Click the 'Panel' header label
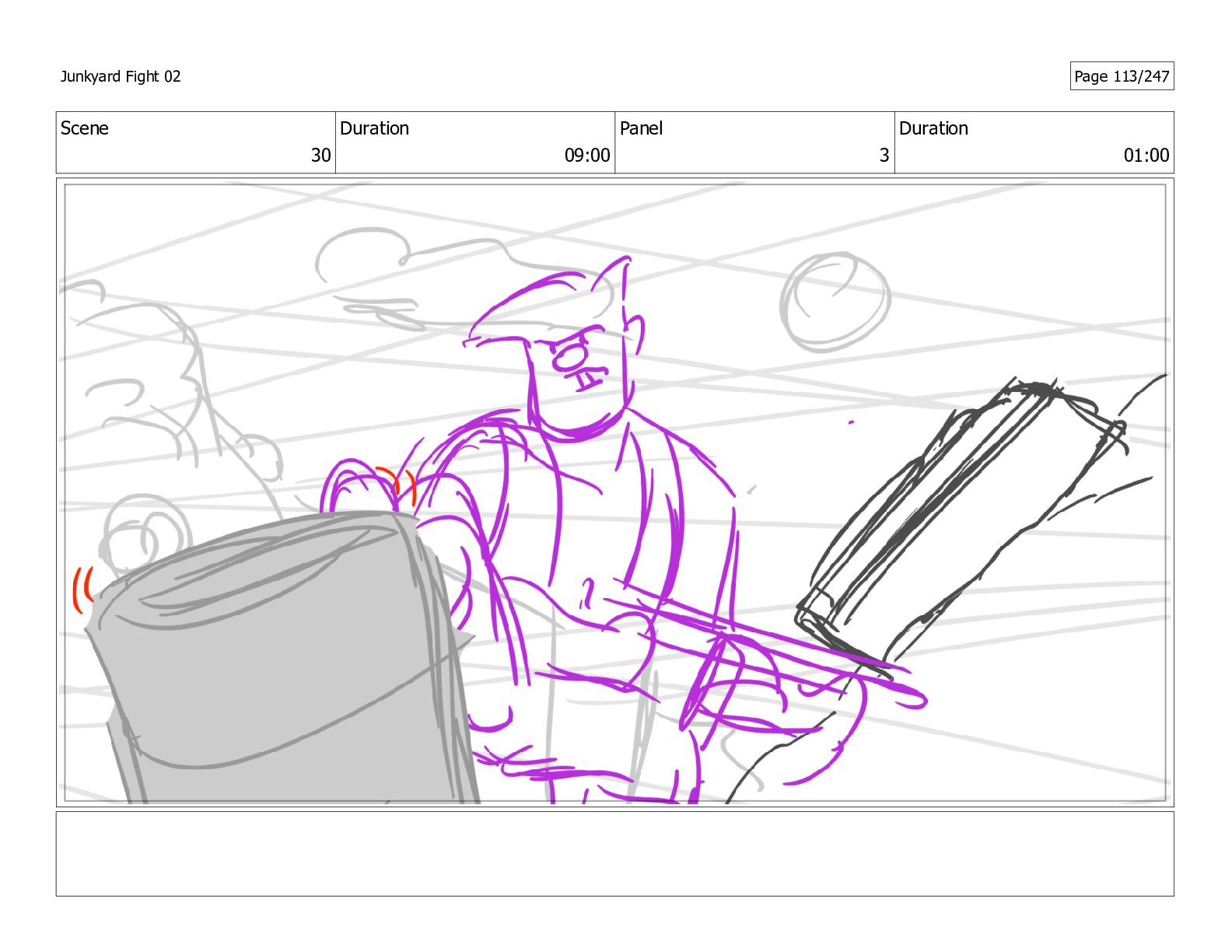Viewport: 1232px width, 952px height. coord(641,128)
